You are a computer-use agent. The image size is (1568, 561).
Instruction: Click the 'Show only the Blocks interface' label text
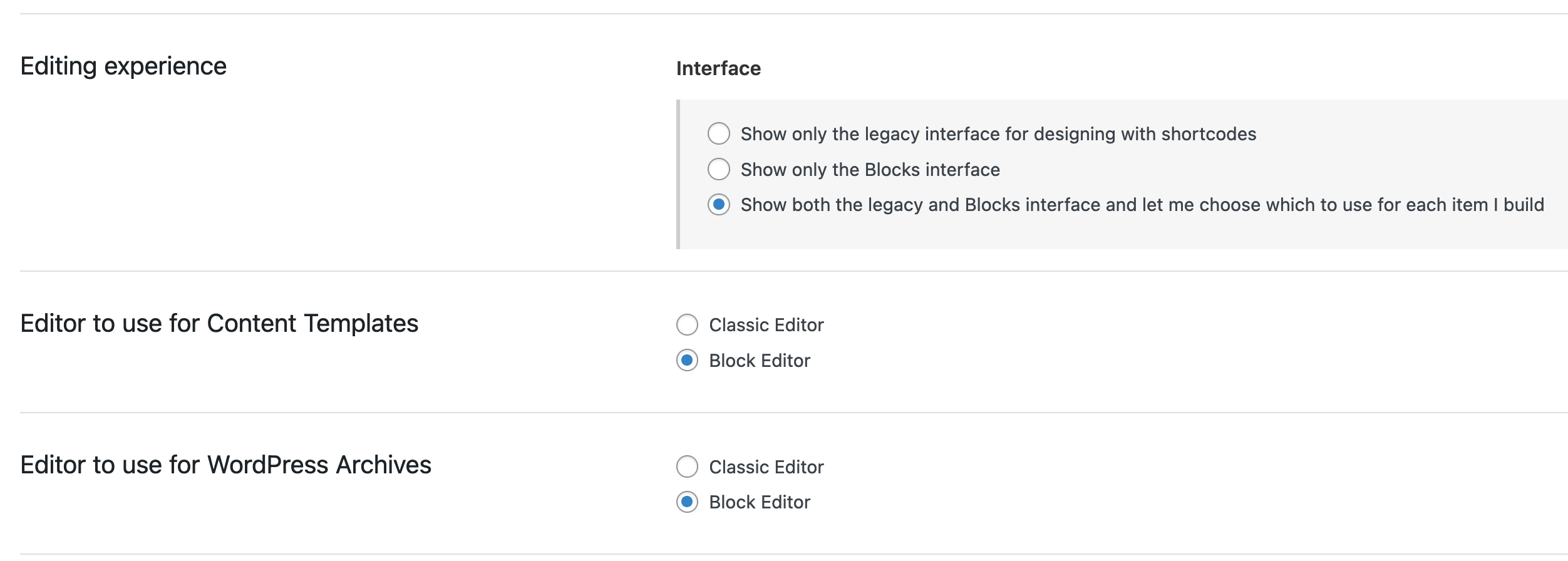pos(870,170)
